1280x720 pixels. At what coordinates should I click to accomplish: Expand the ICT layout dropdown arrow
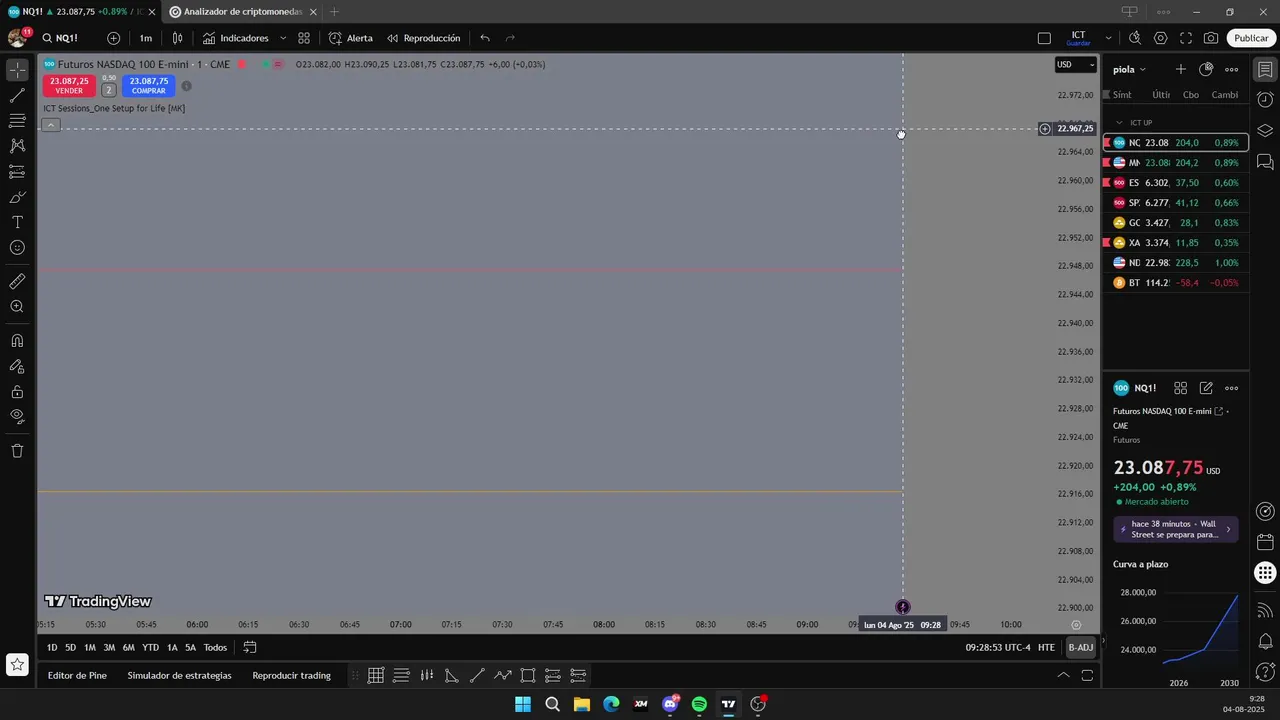(1108, 38)
